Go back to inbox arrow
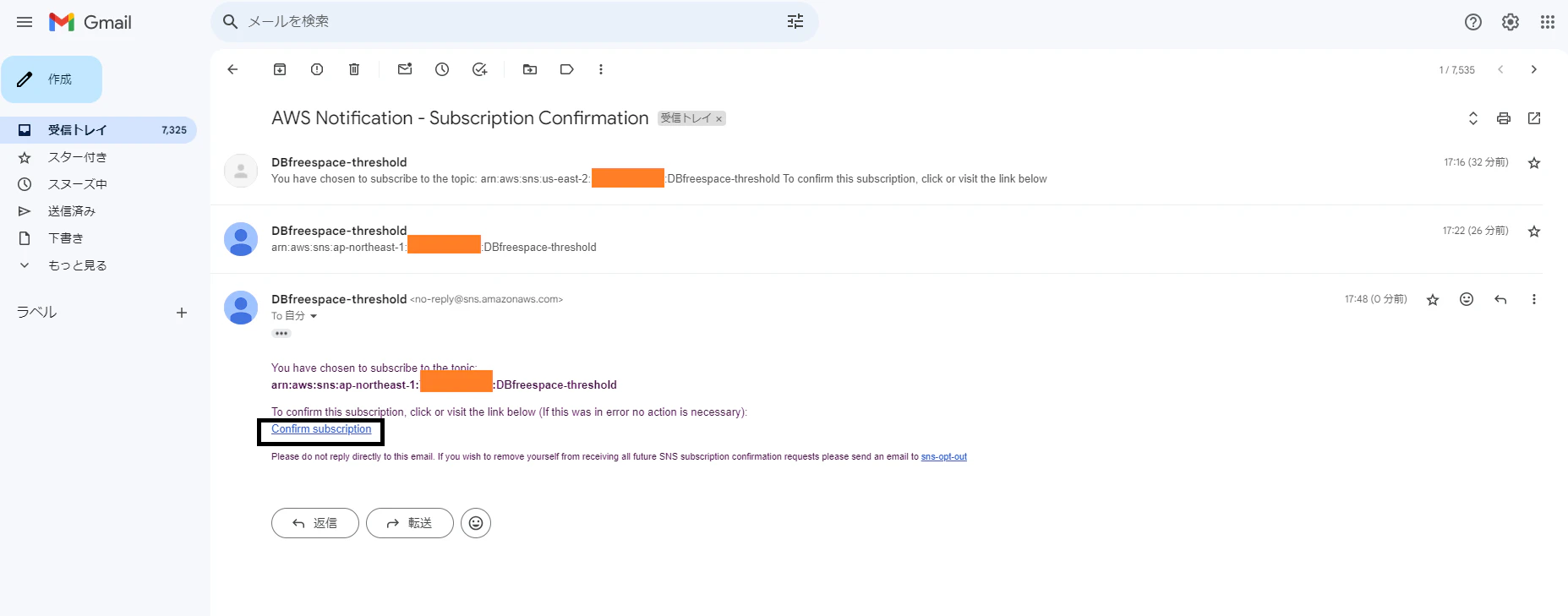This screenshot has height=616, width=1568. click(233, 69)
